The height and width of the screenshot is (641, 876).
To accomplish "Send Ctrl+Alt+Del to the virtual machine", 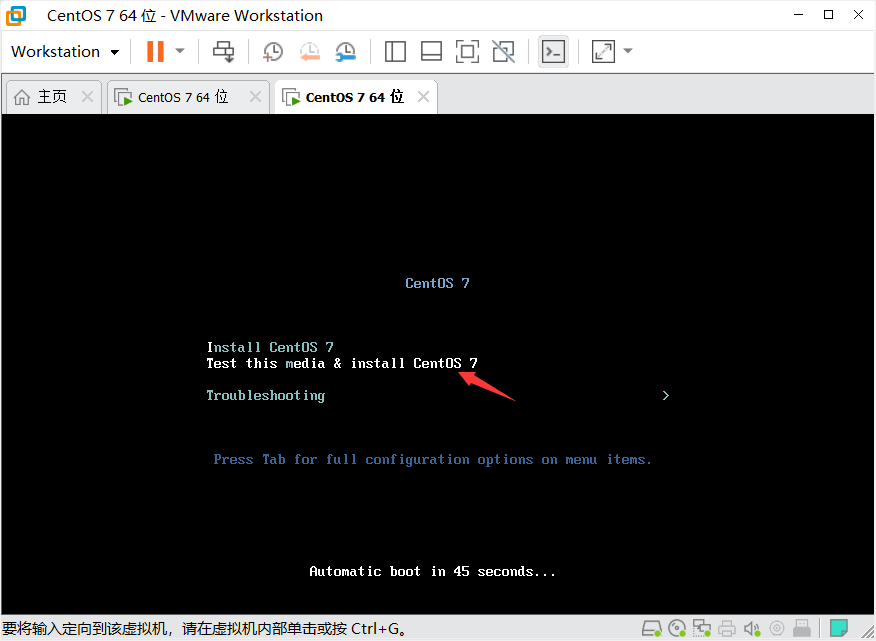I will [x=223, y=51].
